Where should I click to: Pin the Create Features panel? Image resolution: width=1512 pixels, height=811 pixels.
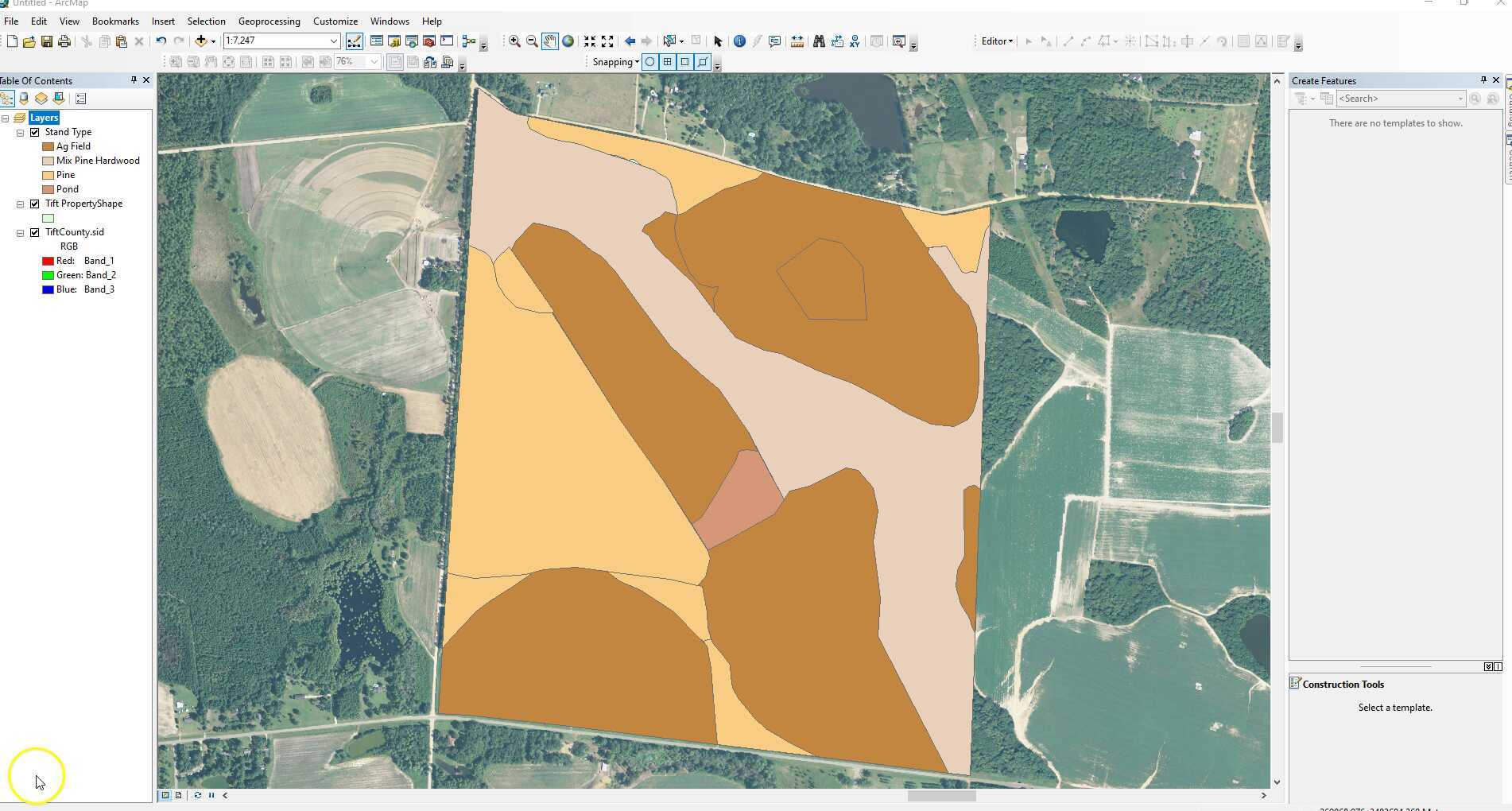tap(1483, 80)
